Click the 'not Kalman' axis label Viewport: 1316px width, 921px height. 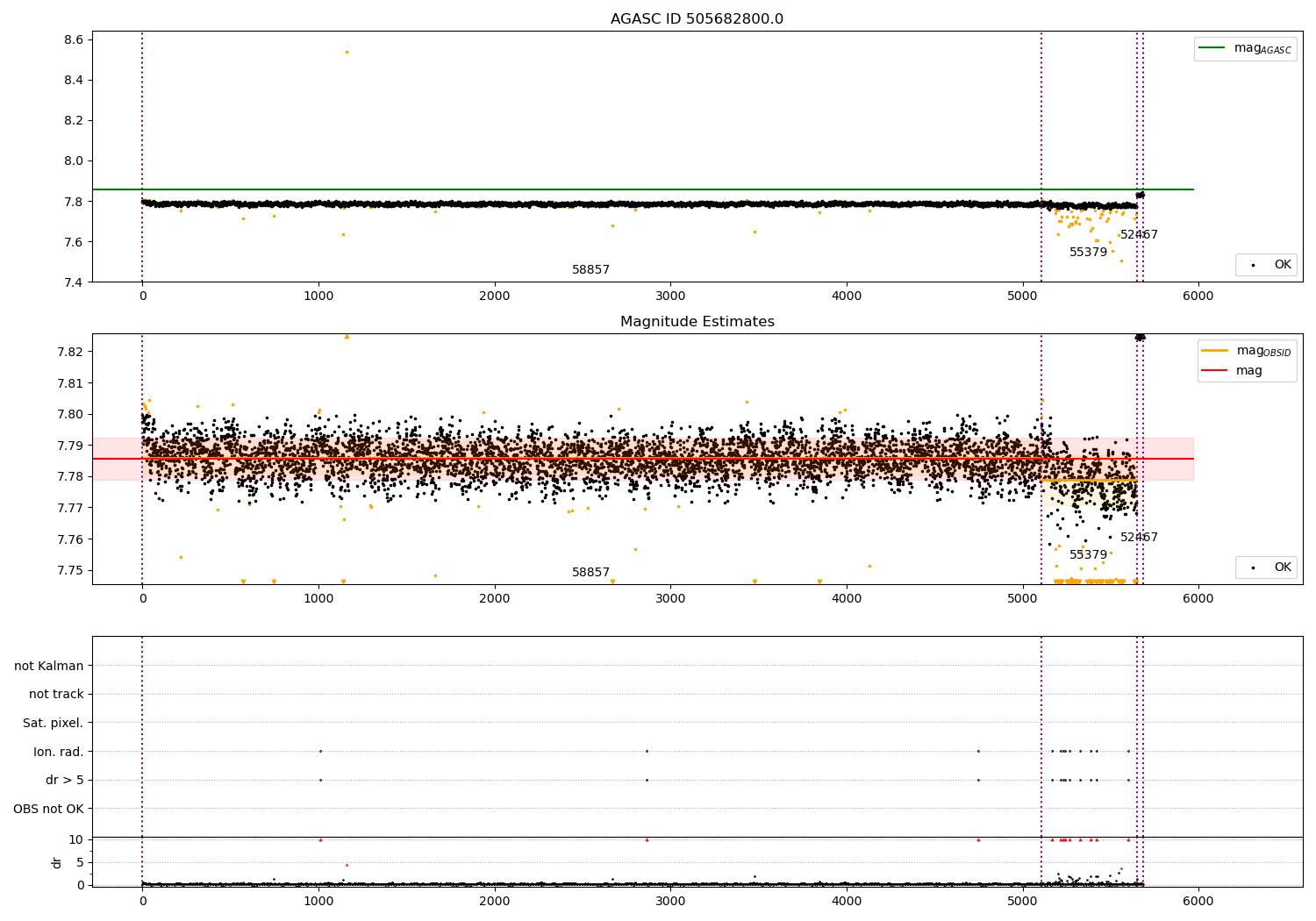coord(49,666)
